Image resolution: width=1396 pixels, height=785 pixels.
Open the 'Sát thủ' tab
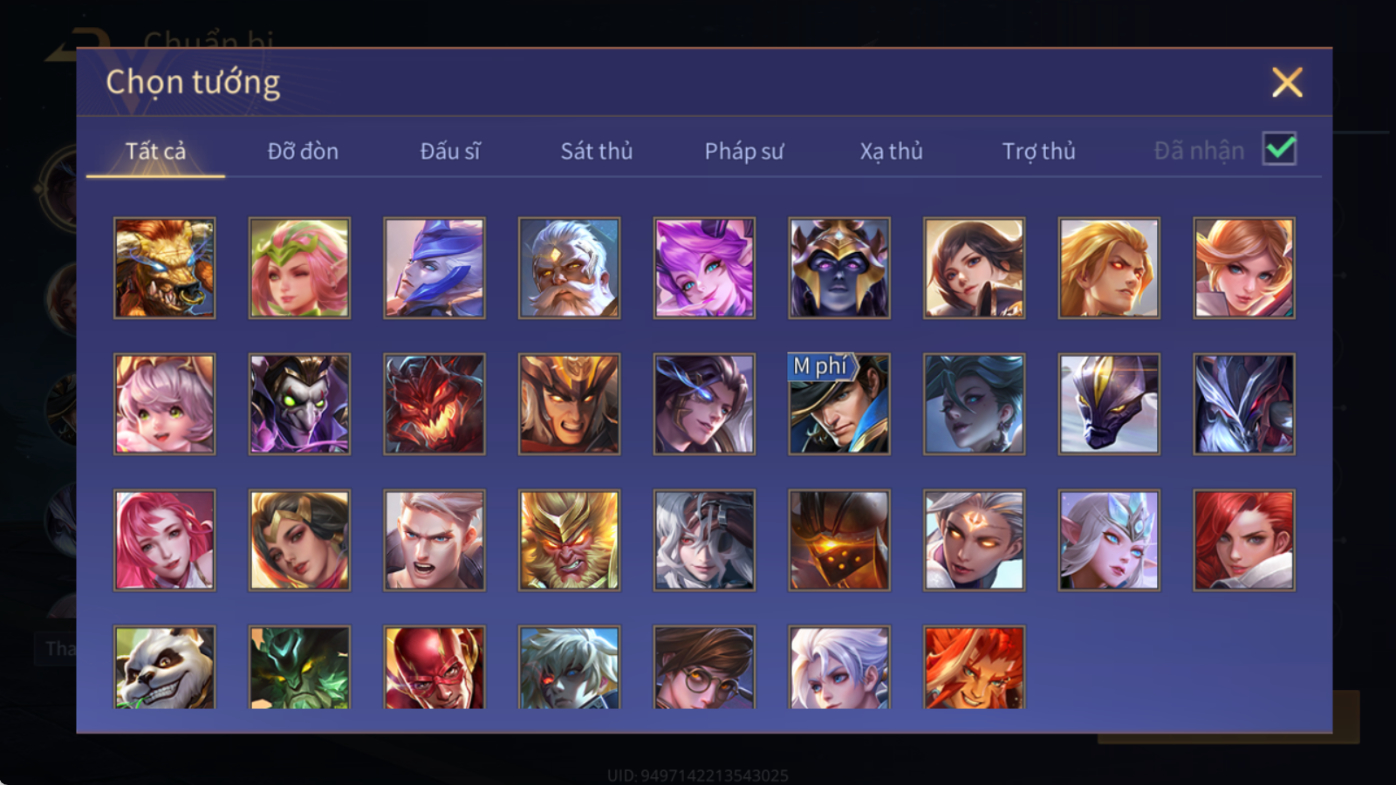[x=597, y=151]
